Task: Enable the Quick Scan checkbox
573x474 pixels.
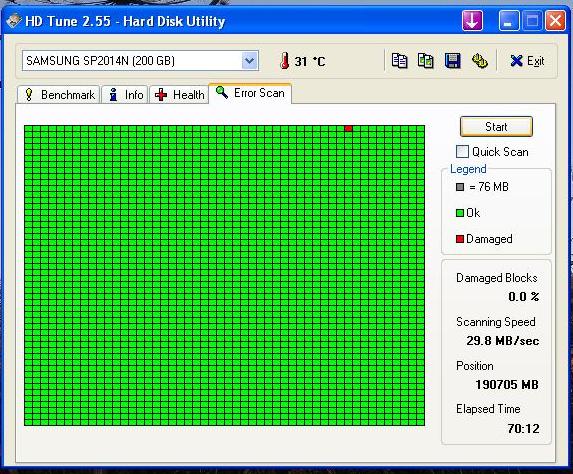Action: [462, 151]
